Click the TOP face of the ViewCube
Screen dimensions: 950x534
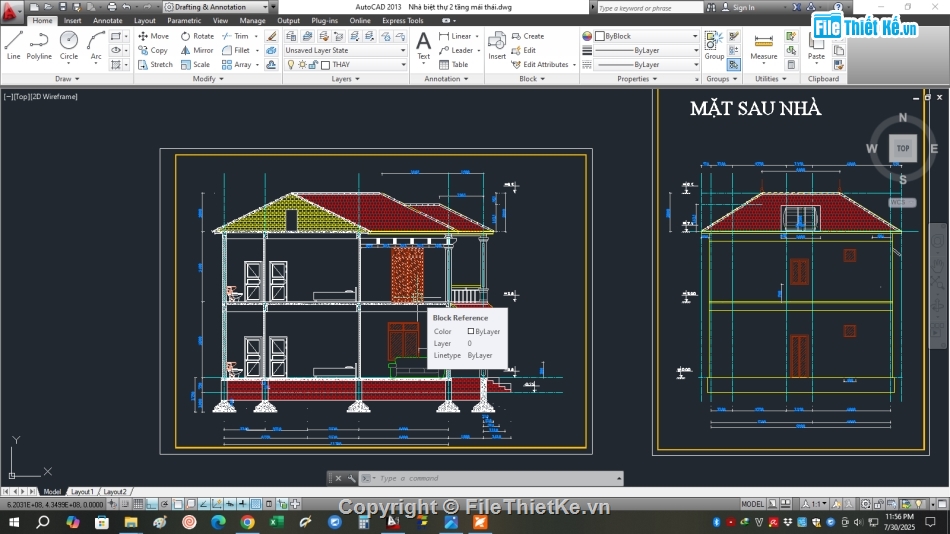pos(903,148)
